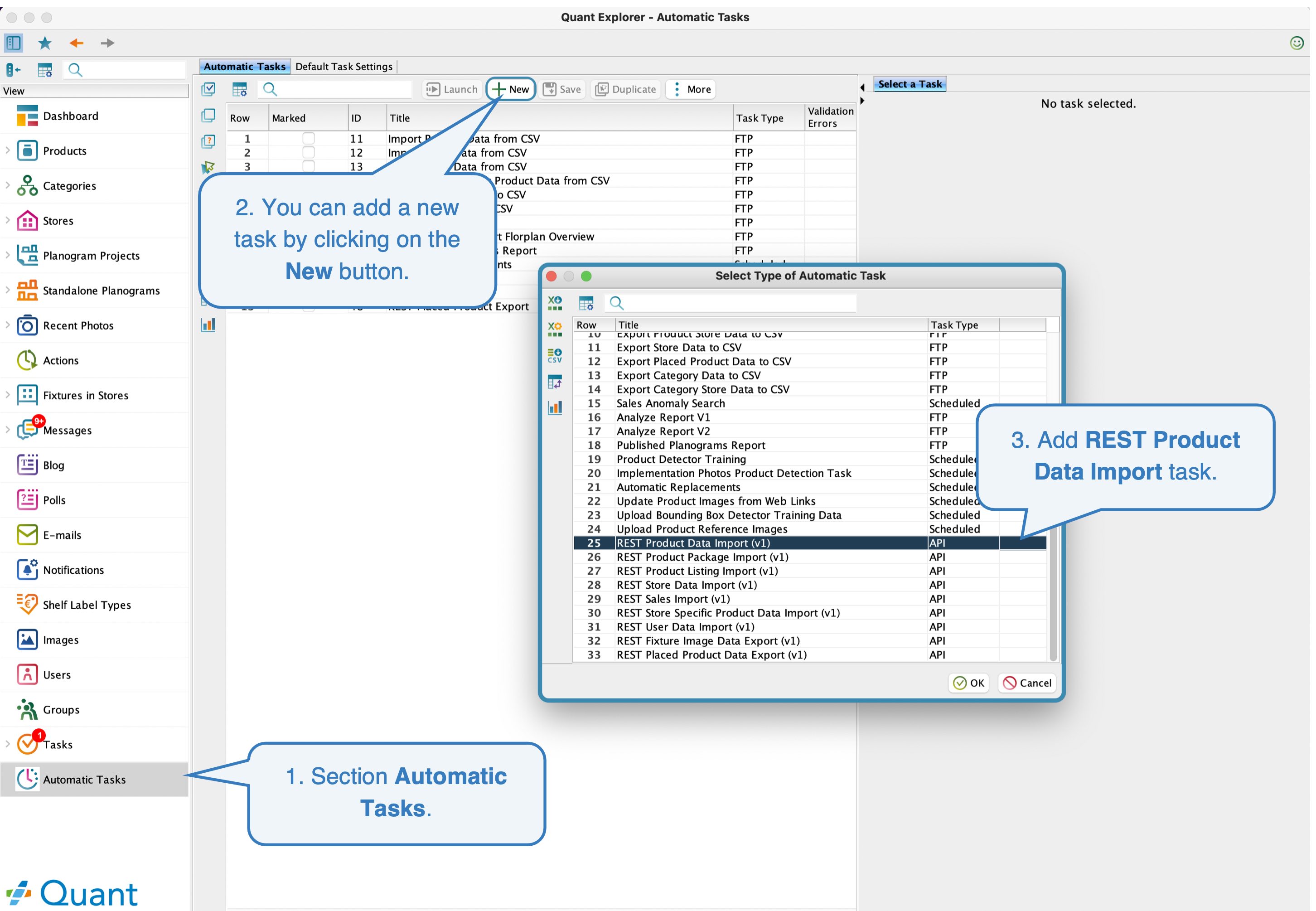Open the Groups icon
1316x911 pixels.
pos(27,709)
